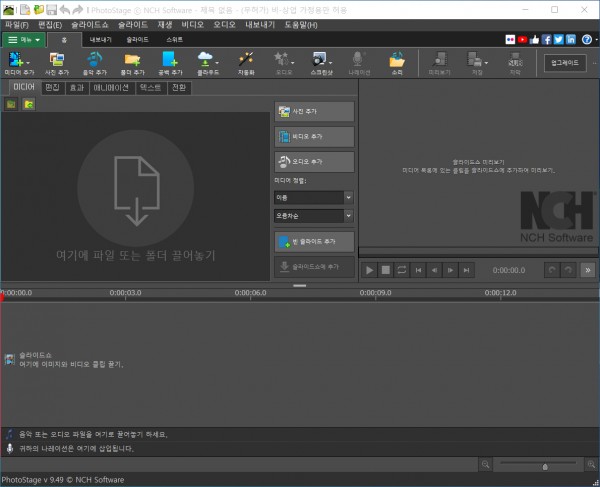Open the 이름 media sort dropdown
Image resolution: width=600 pixels, height=487 pixels.
point(313,197)
